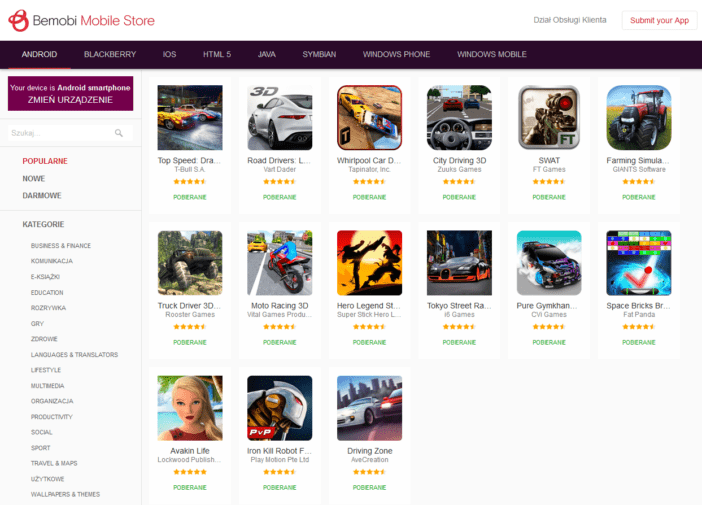Open the Hero Legend Stick fight icon
The height and width of the screenshot is (505, 702).
click(x=369, y=263)
